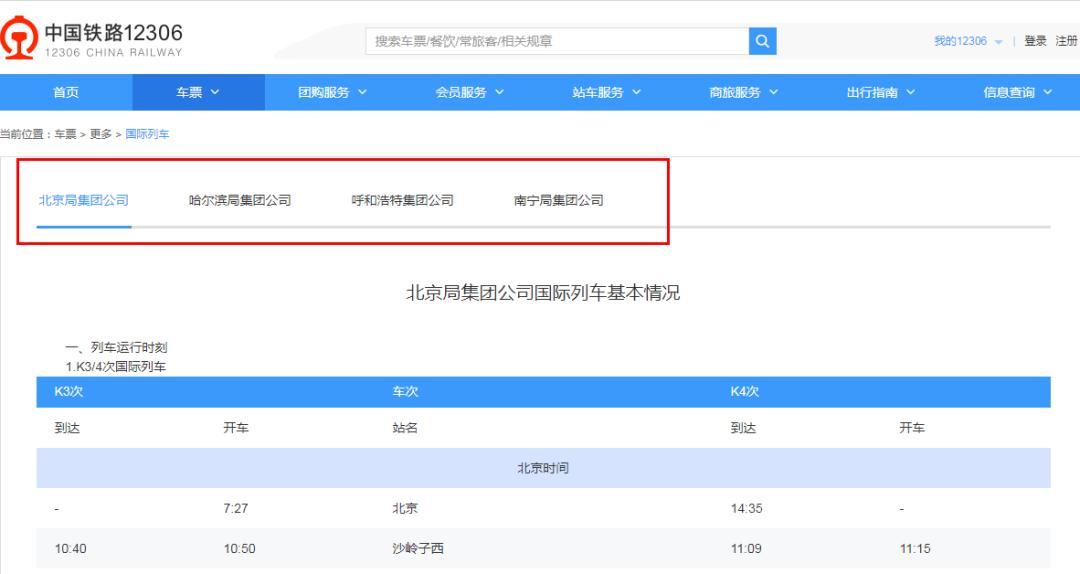
Task: Switch to the 南宁局集团公司 tab
Action: point(559,200)
